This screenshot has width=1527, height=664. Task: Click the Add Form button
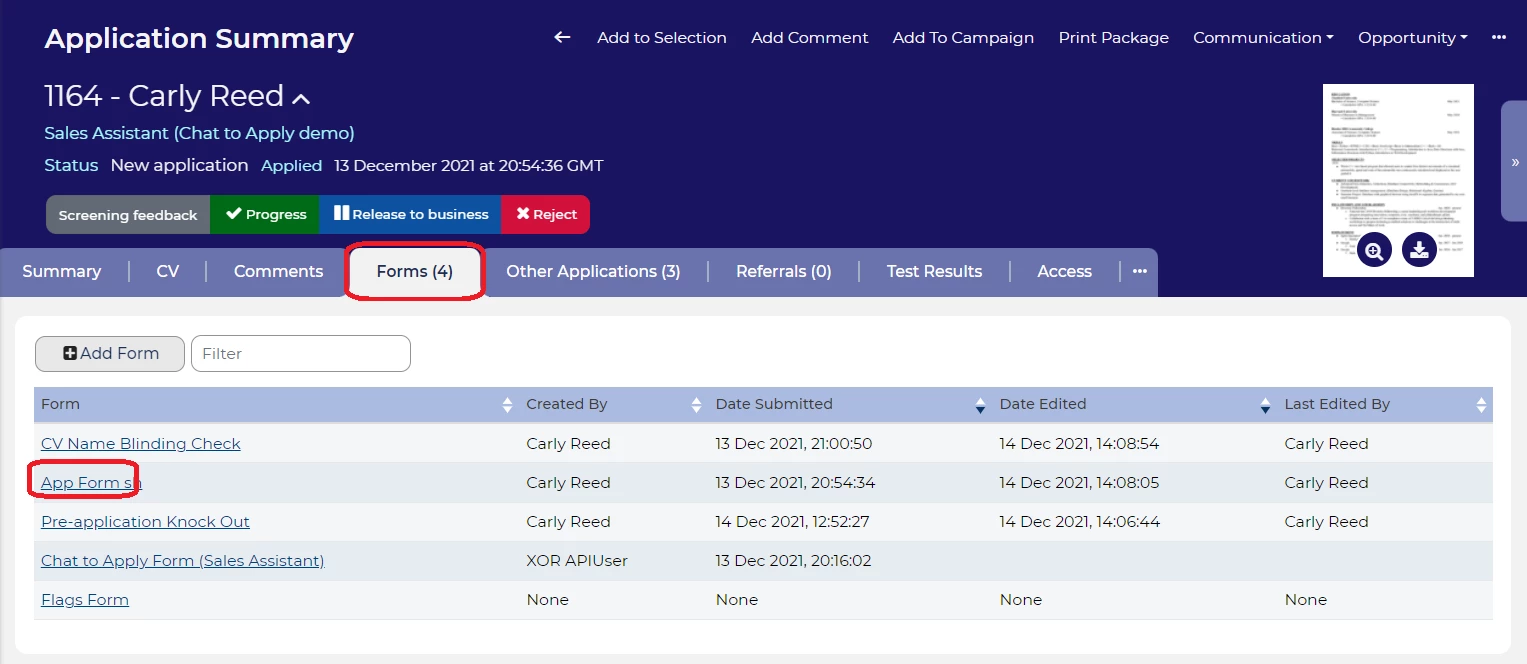110,353
